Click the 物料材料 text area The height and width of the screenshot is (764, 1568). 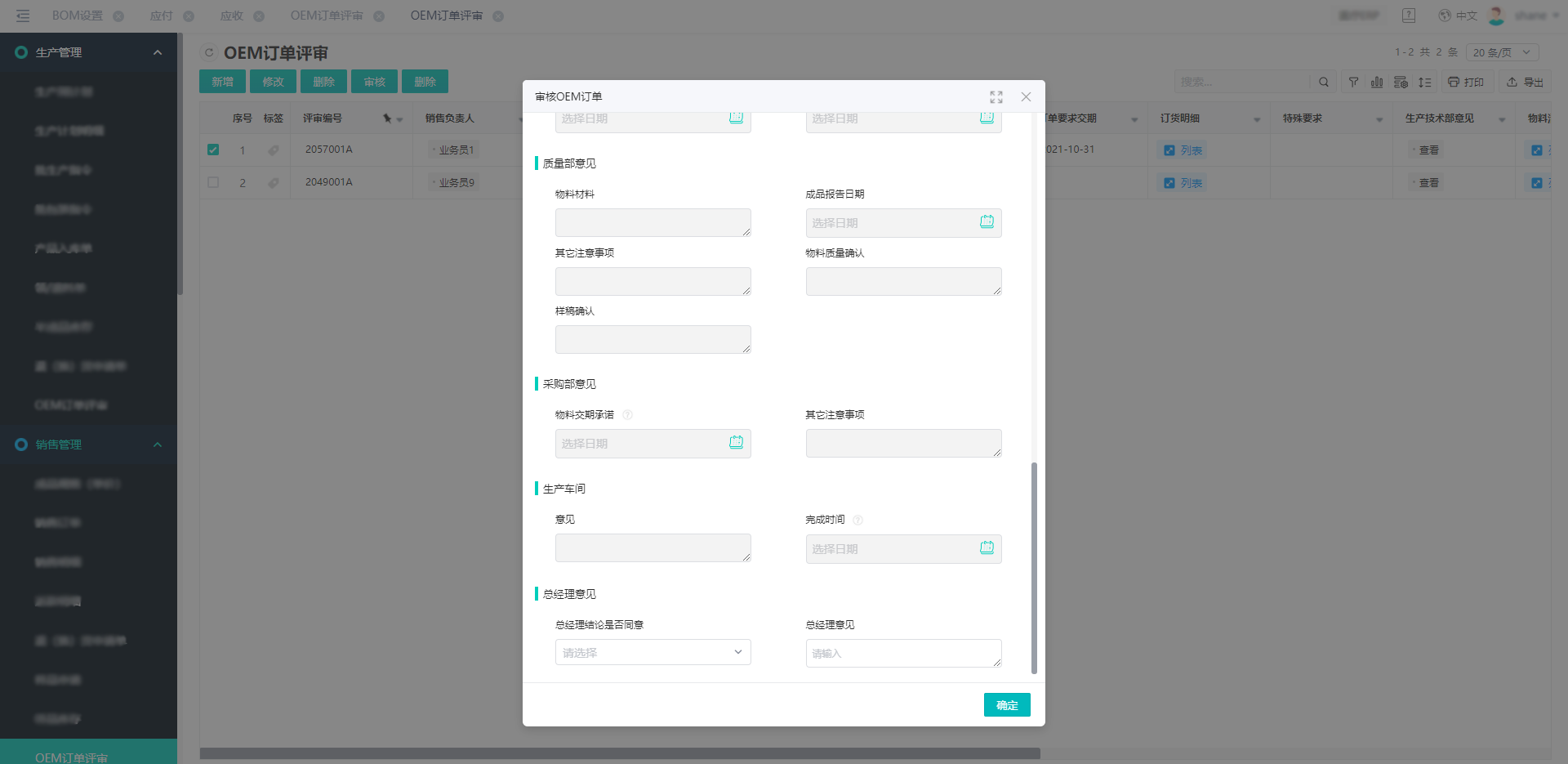(x=653, y=222)
